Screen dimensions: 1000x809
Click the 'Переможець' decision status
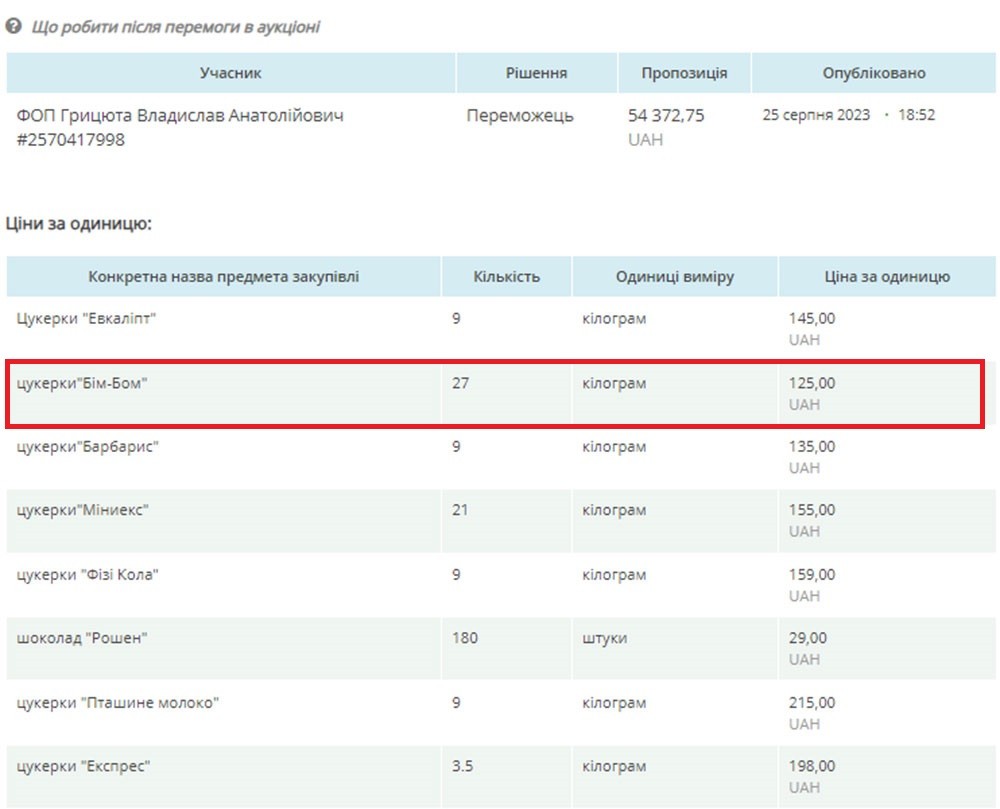point(520,116)
